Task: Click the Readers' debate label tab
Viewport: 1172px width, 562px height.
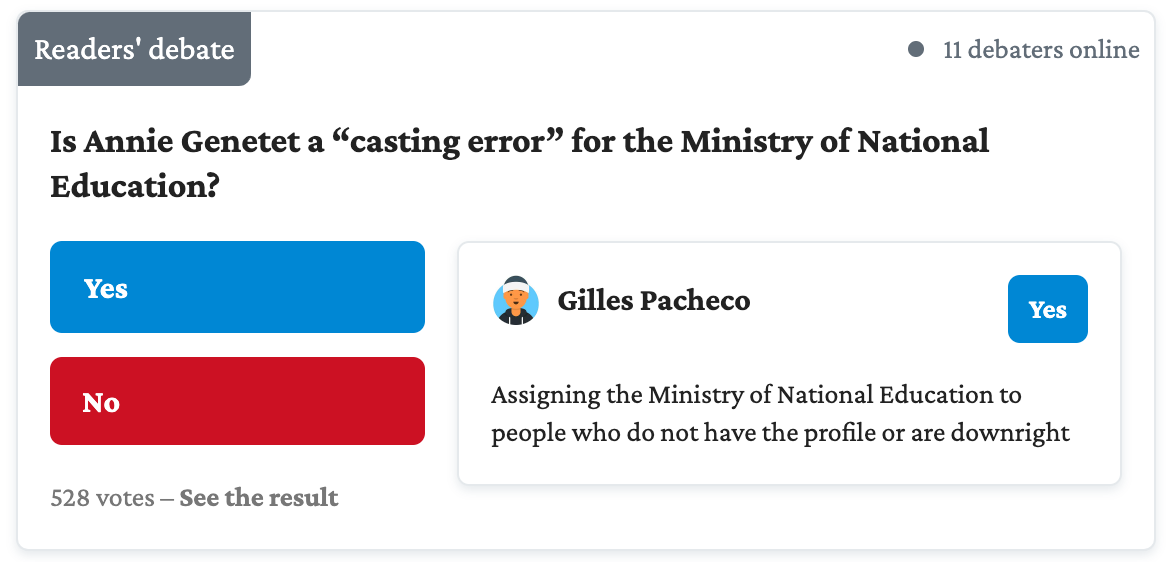Action: click(134, 49)
